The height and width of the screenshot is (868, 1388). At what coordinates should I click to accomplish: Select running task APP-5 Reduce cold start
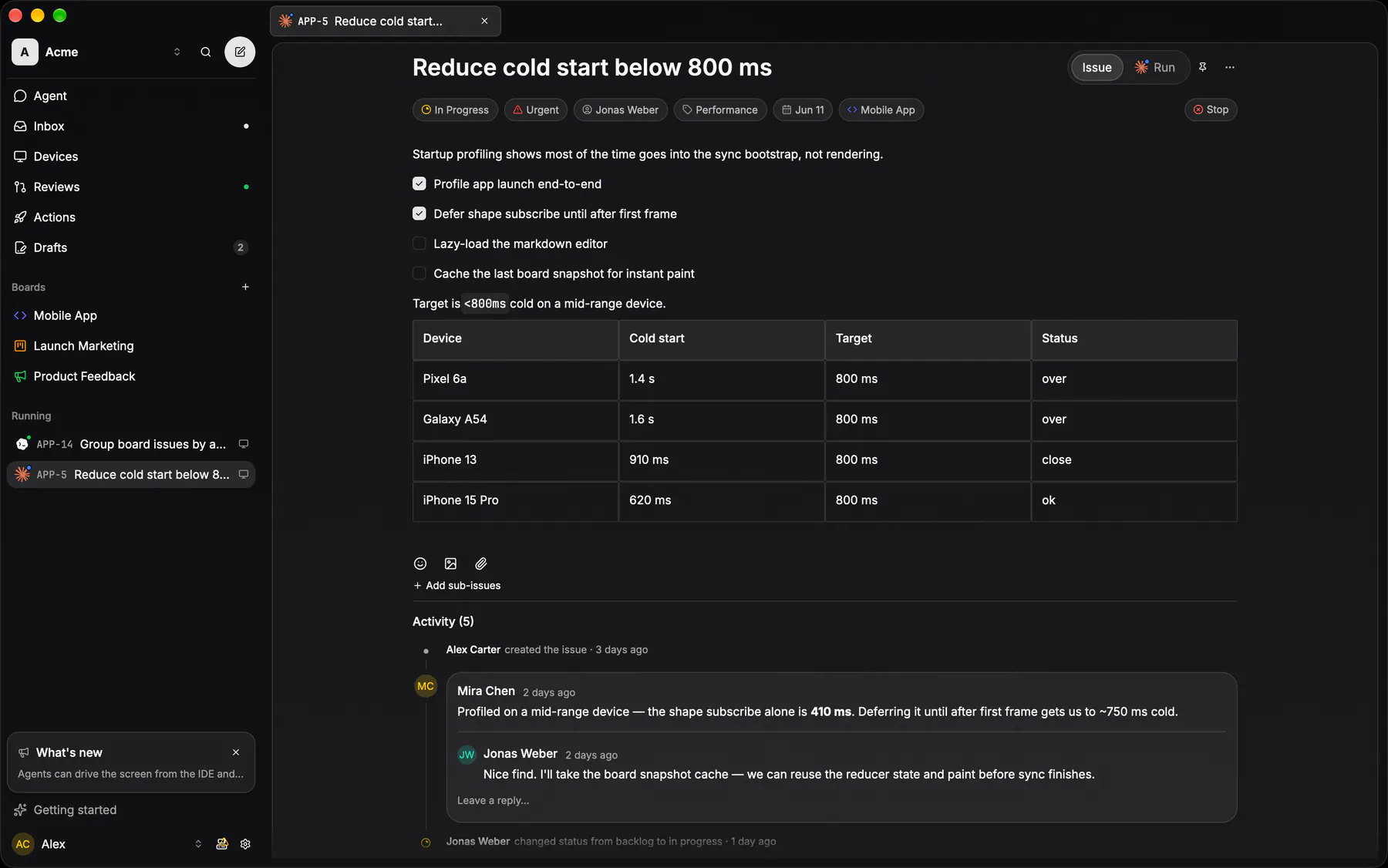pyautogui.click(x=131, y=475)
